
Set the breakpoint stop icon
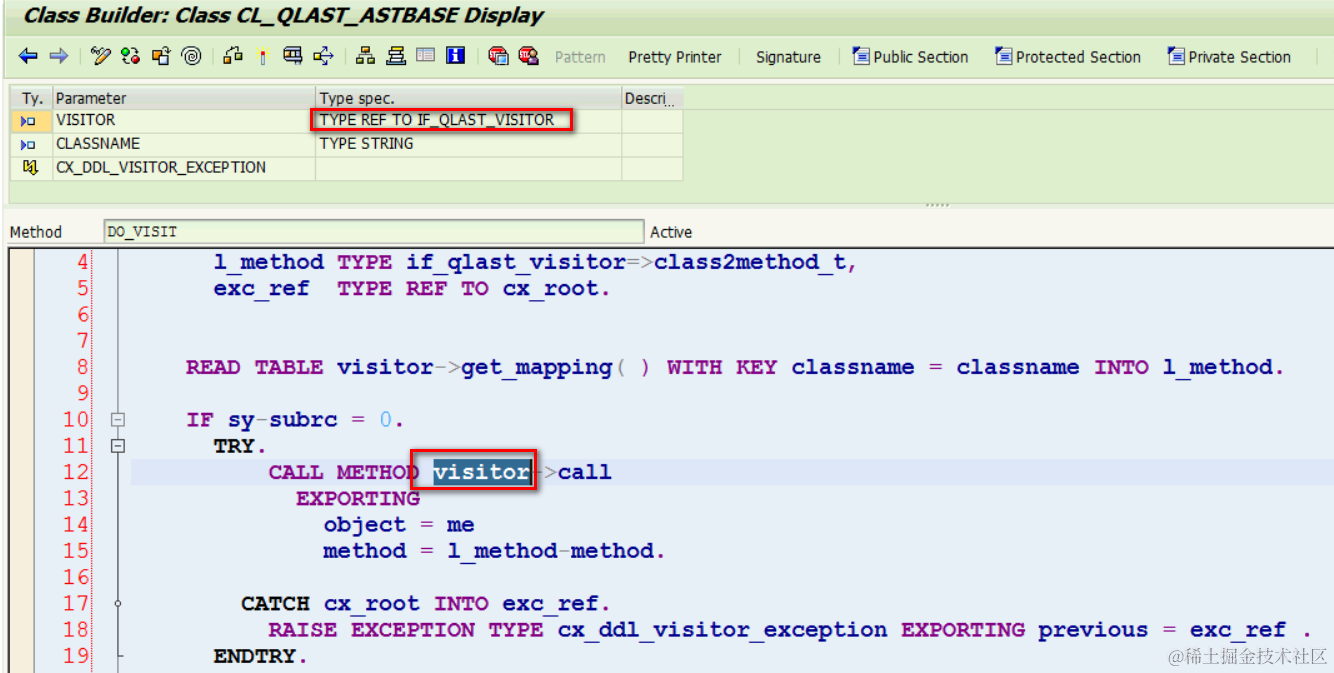point(498,56)
